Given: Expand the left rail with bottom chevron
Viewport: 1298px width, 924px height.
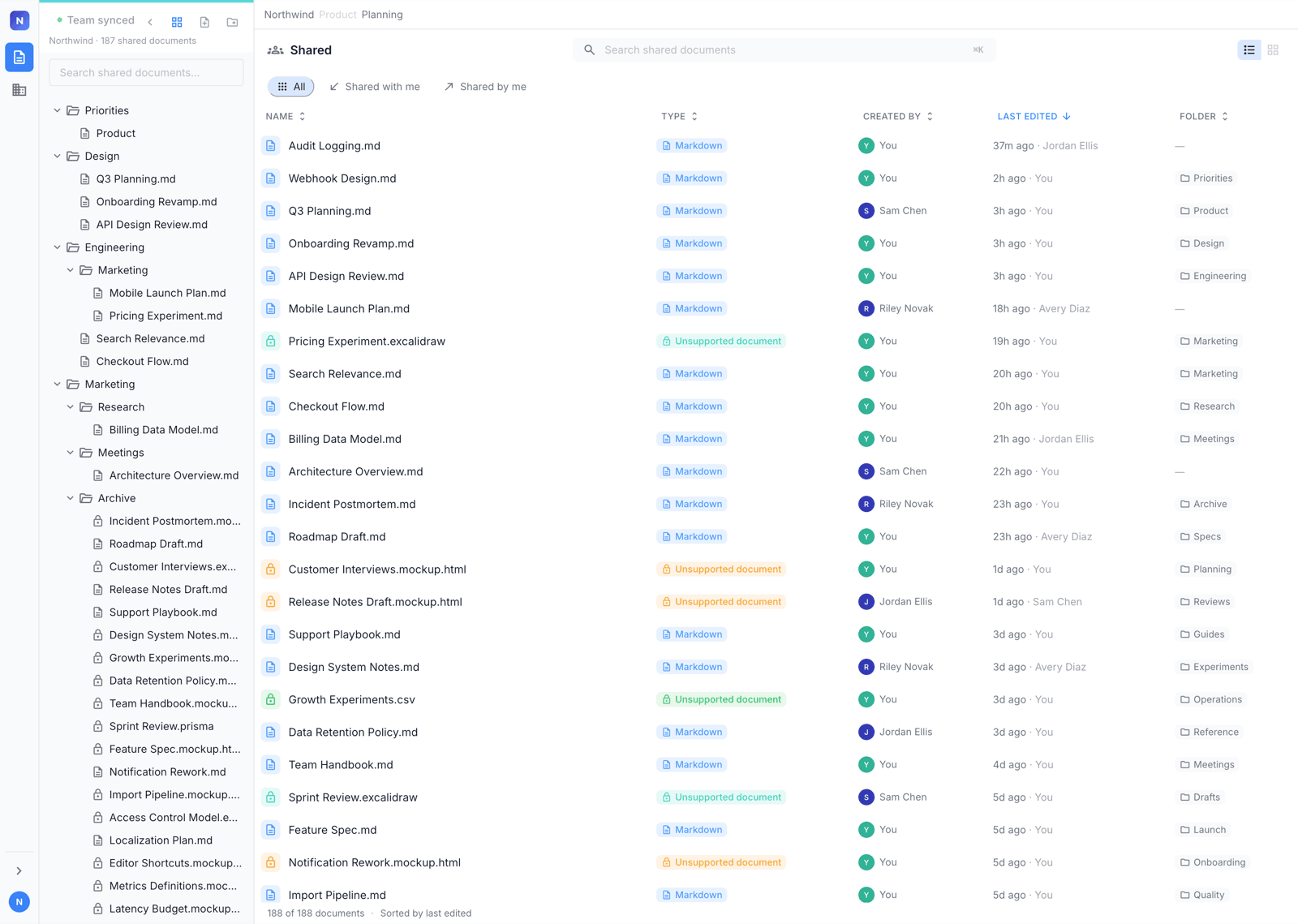Looking at the screenshot, I should click(x=19, y=870).
